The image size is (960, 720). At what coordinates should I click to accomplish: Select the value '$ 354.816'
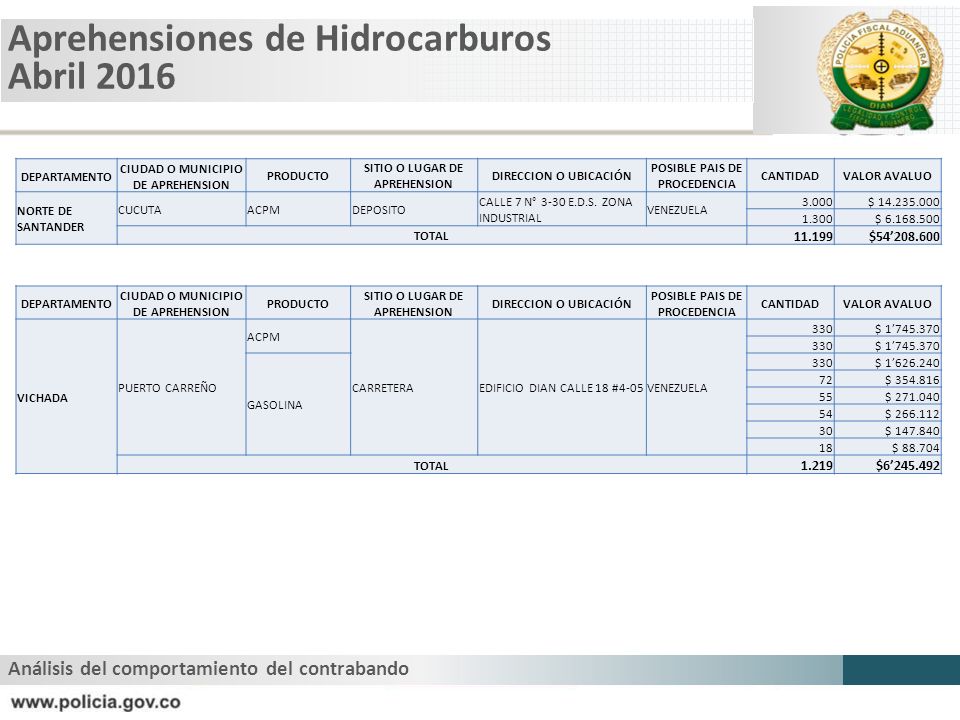click(x=912, y=380)
